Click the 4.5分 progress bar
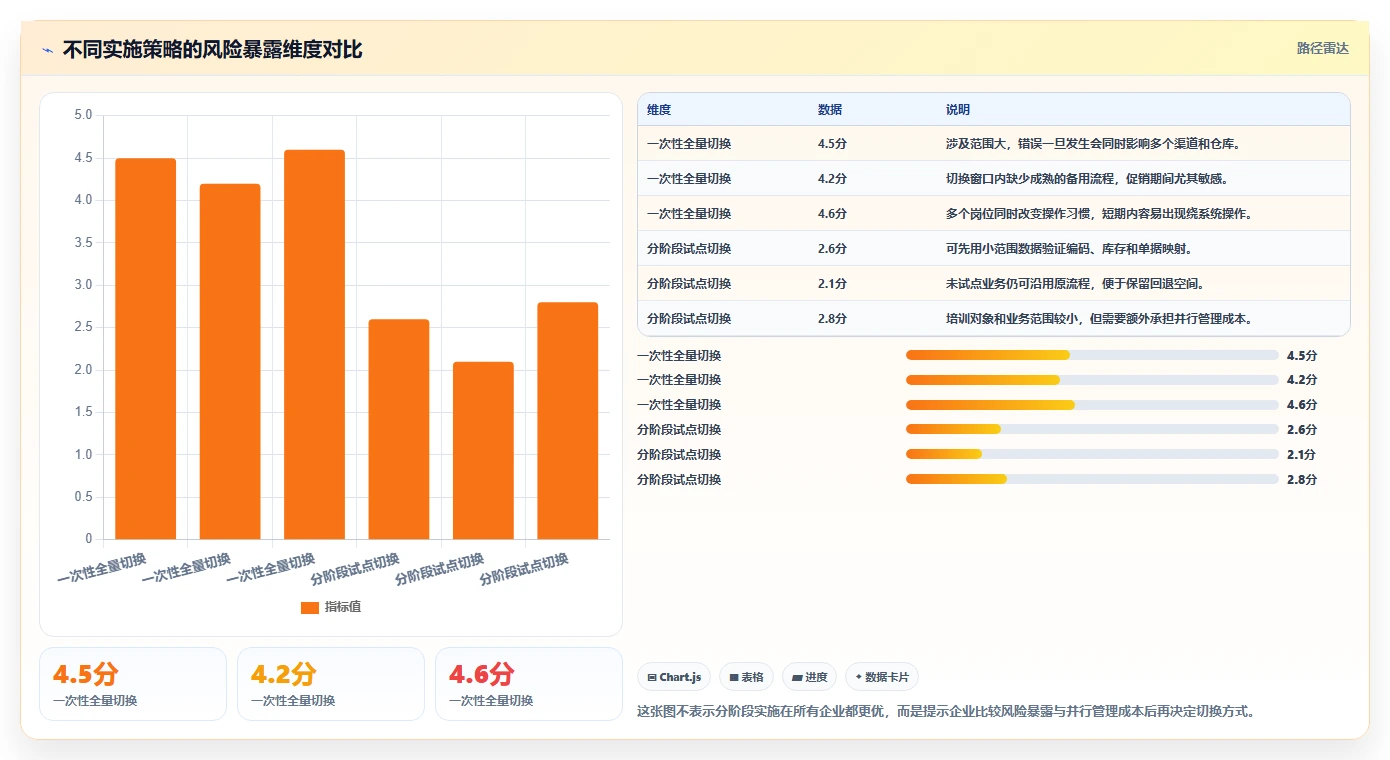 (x=1092, y=355)
